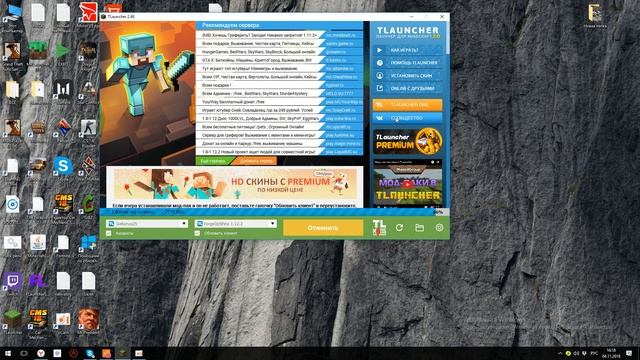Select server row Всем бесплатные питомцы
The width and height of the screenshot is (640, 360).
coord(279,127)
